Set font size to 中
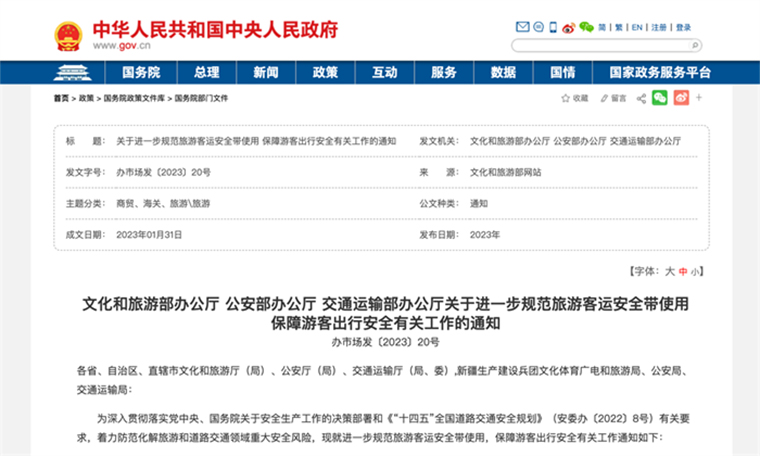The image size is (760, 456). point(683,271)
